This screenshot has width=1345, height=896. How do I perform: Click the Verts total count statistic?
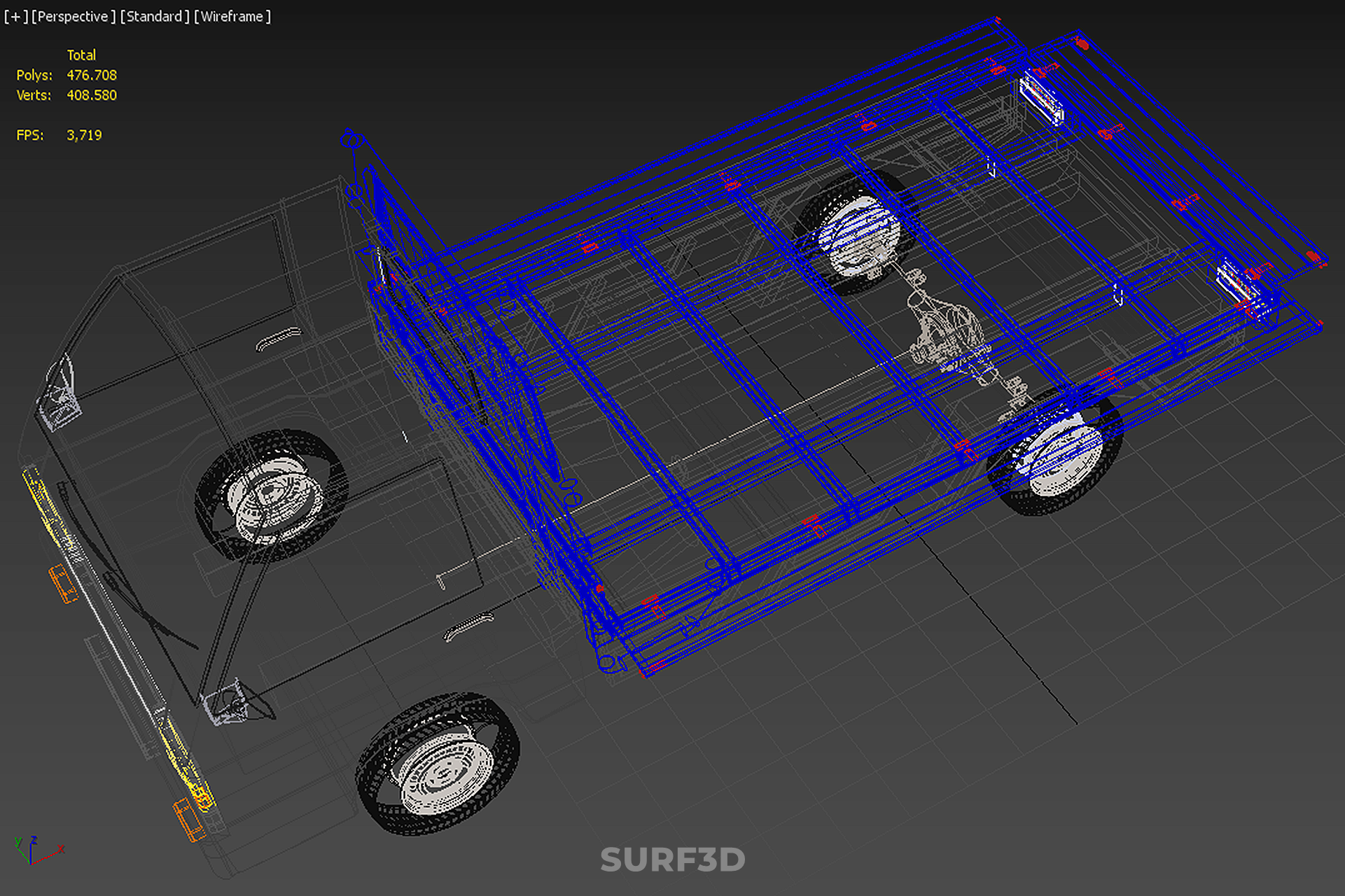pos(91,95)
